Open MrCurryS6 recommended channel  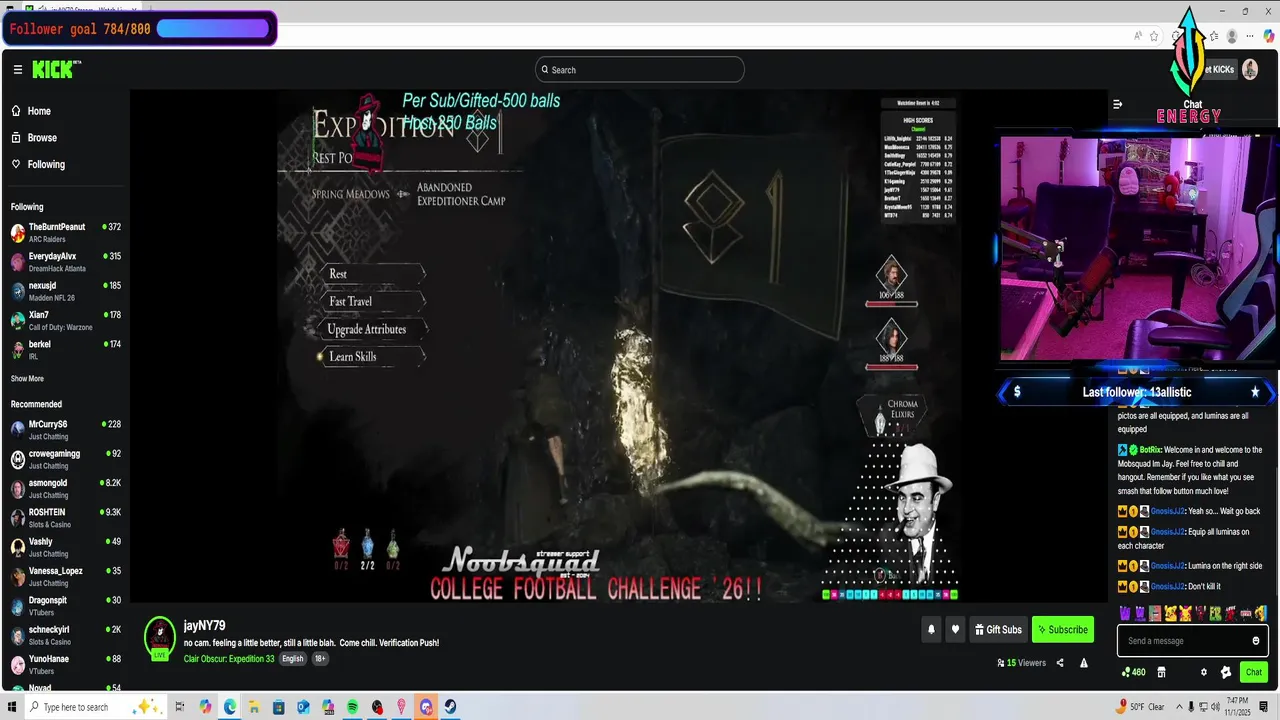(66, 430)
